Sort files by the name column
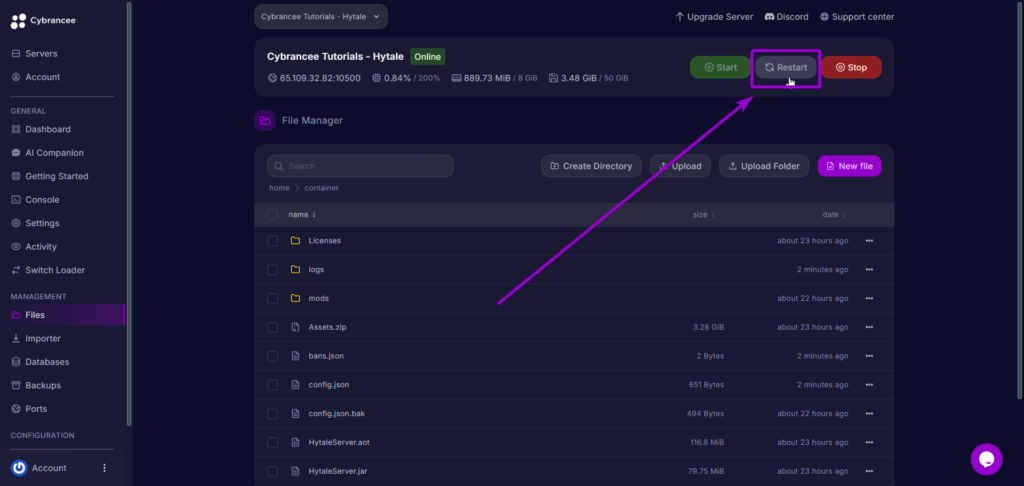This screenshot has height=486, width=1024. pyautogui.click(x=301, y=215)
